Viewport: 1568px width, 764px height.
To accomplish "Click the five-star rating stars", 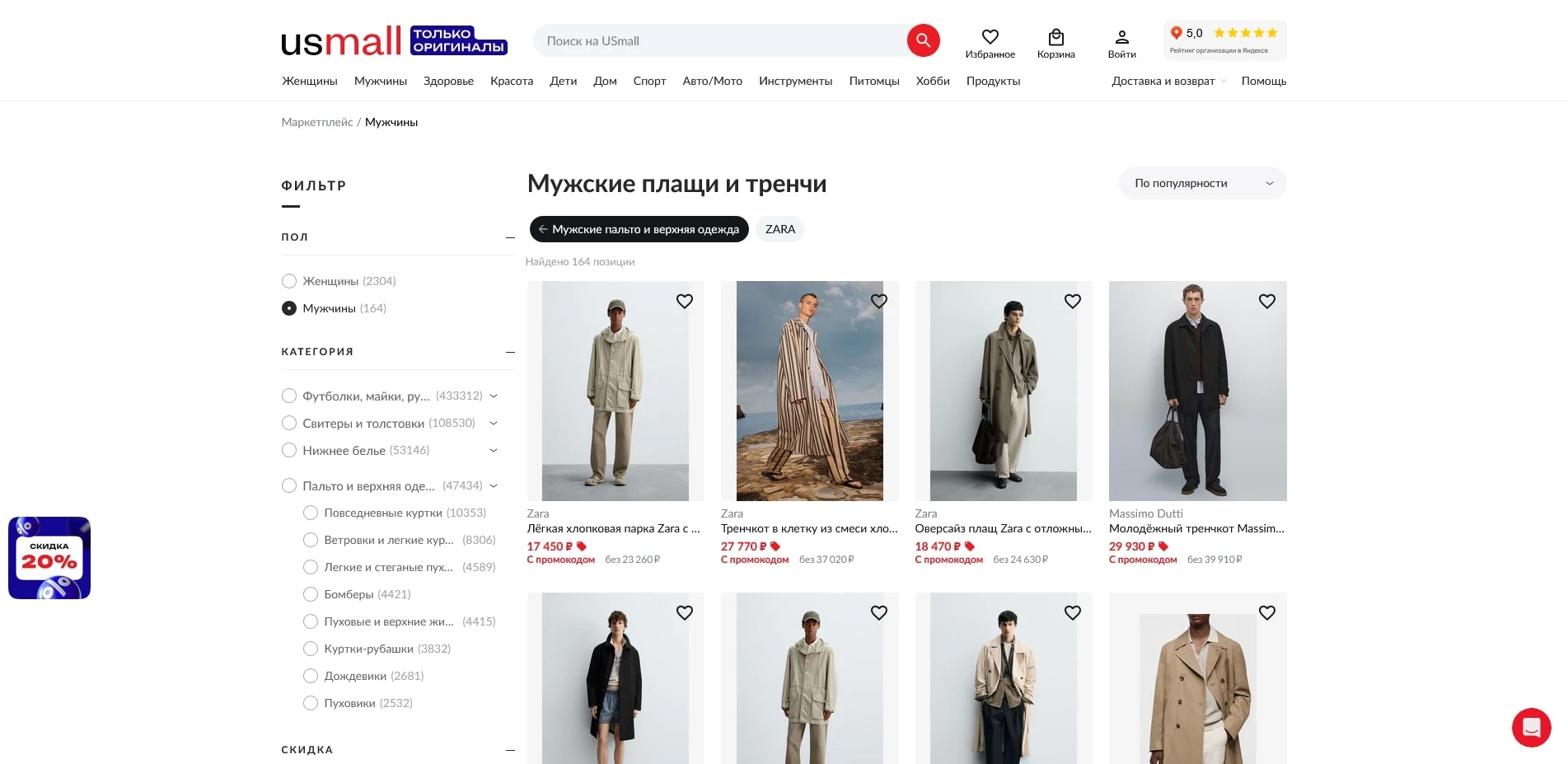I will coord(1245,33).
